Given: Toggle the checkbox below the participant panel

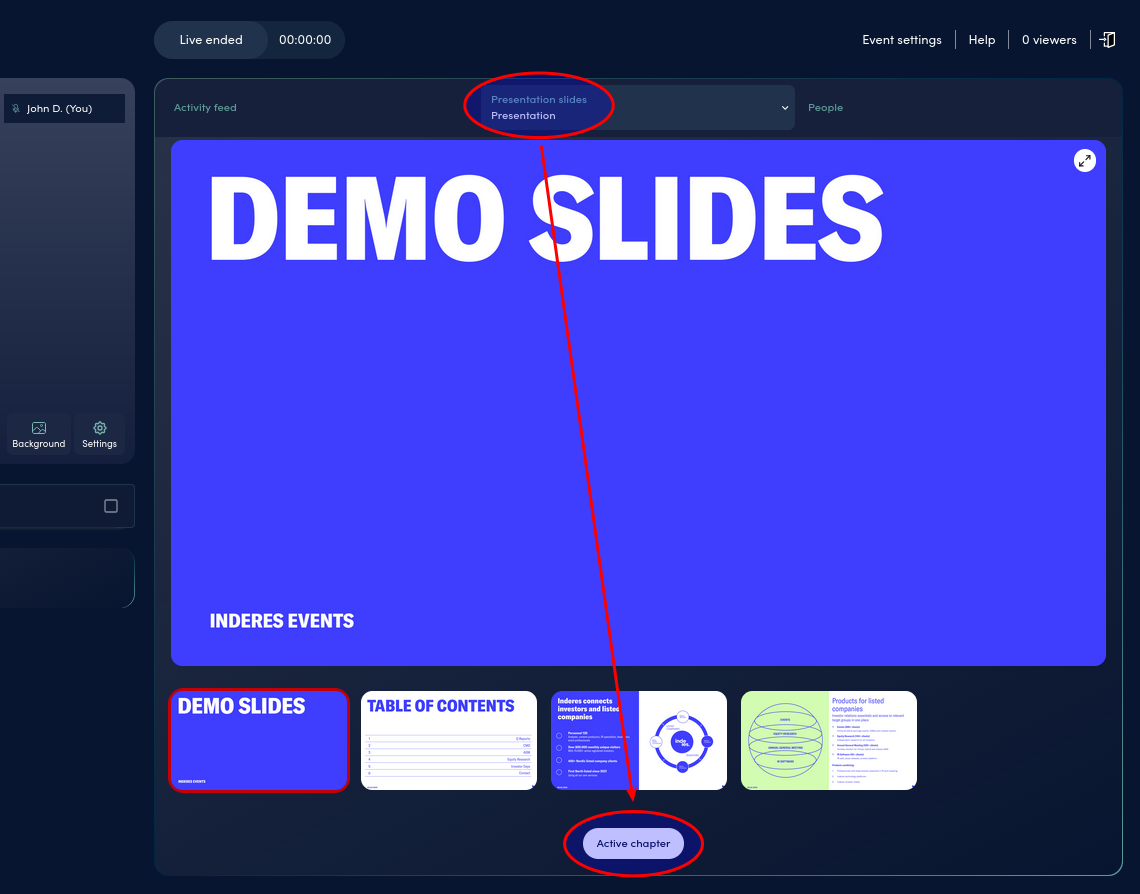Looking at the screenshot, I should pos(110,506).
